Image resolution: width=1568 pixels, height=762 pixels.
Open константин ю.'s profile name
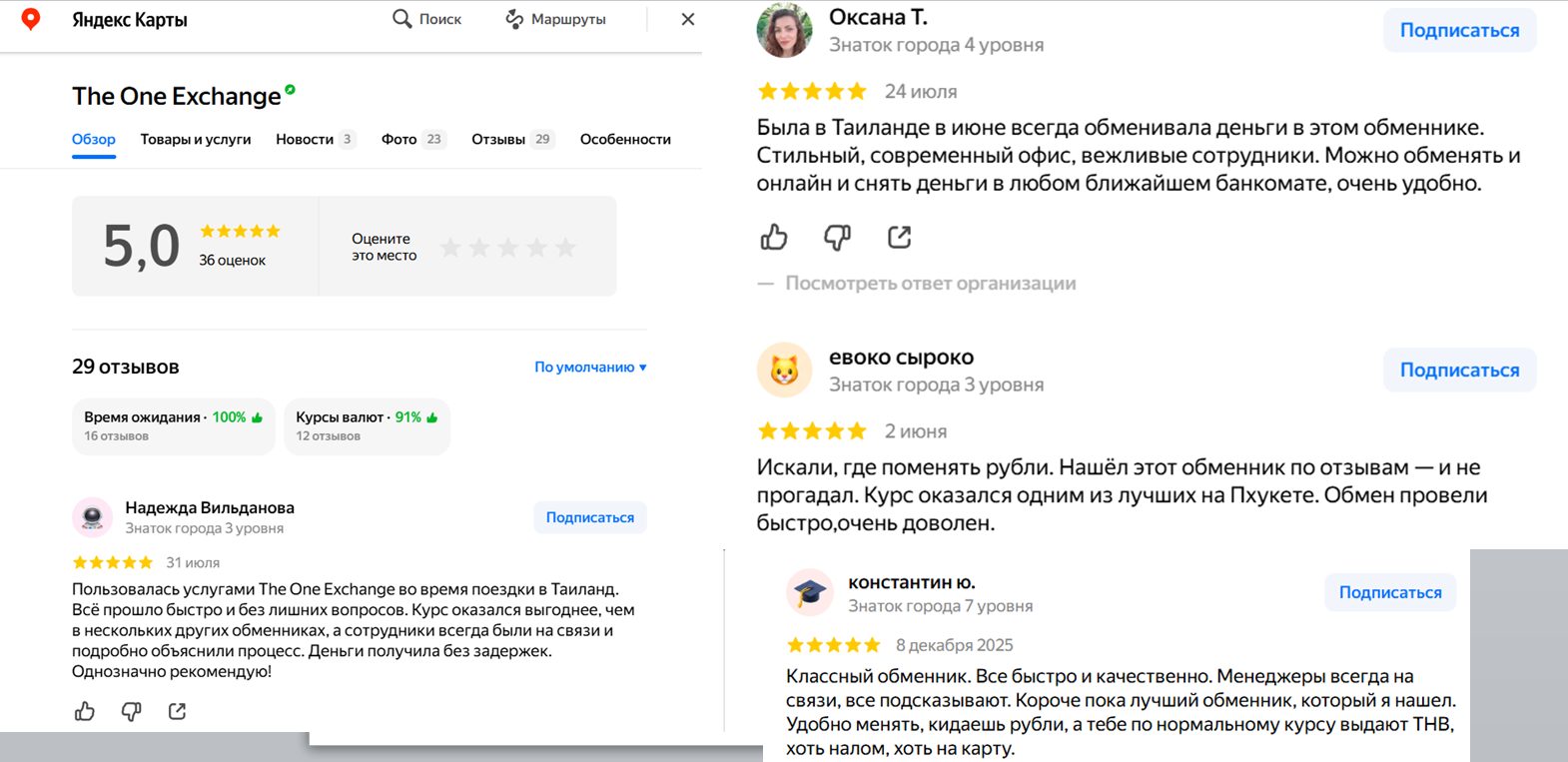coord(911,582)
